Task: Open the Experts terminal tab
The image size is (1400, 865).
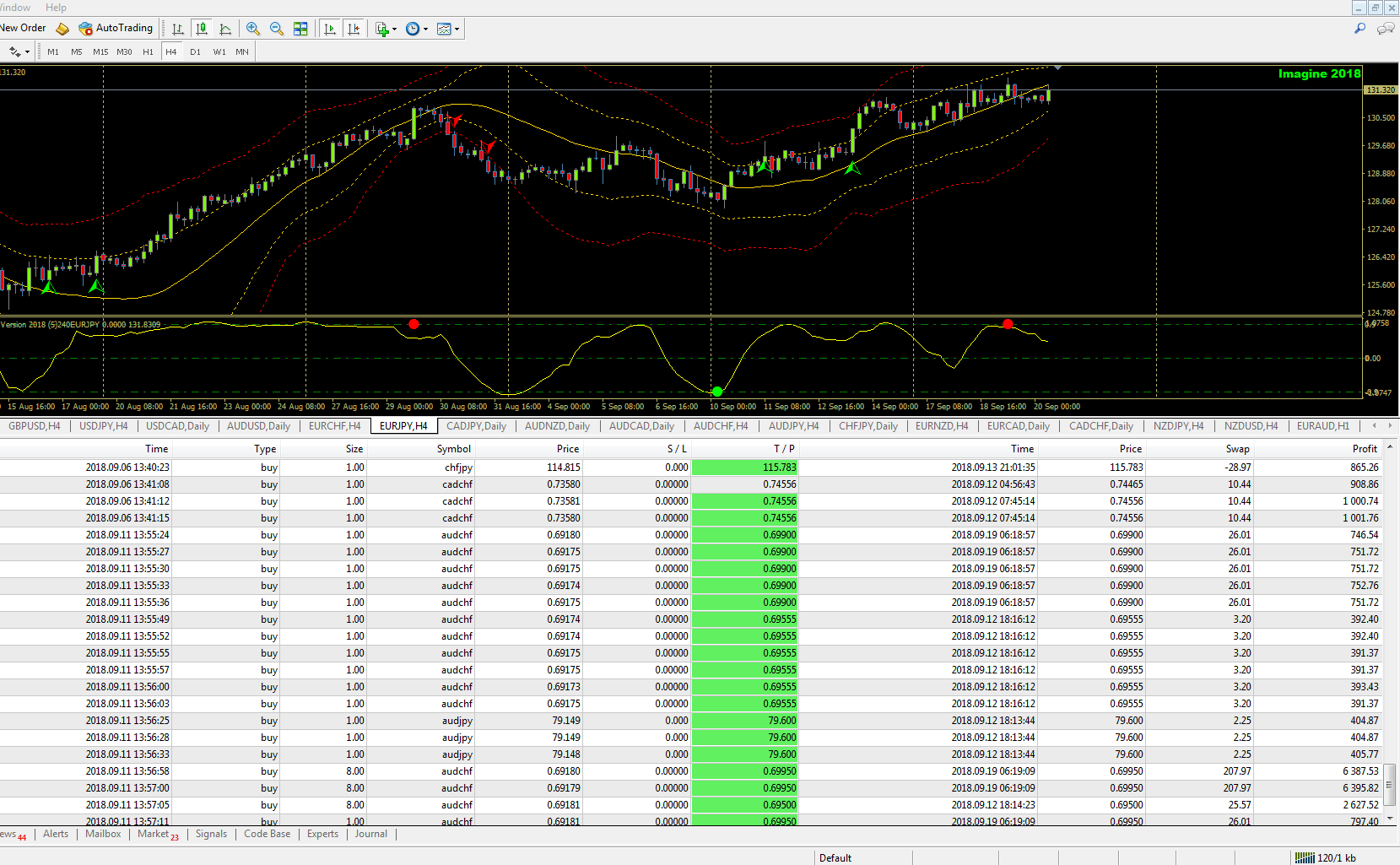Action: (322, 834)
